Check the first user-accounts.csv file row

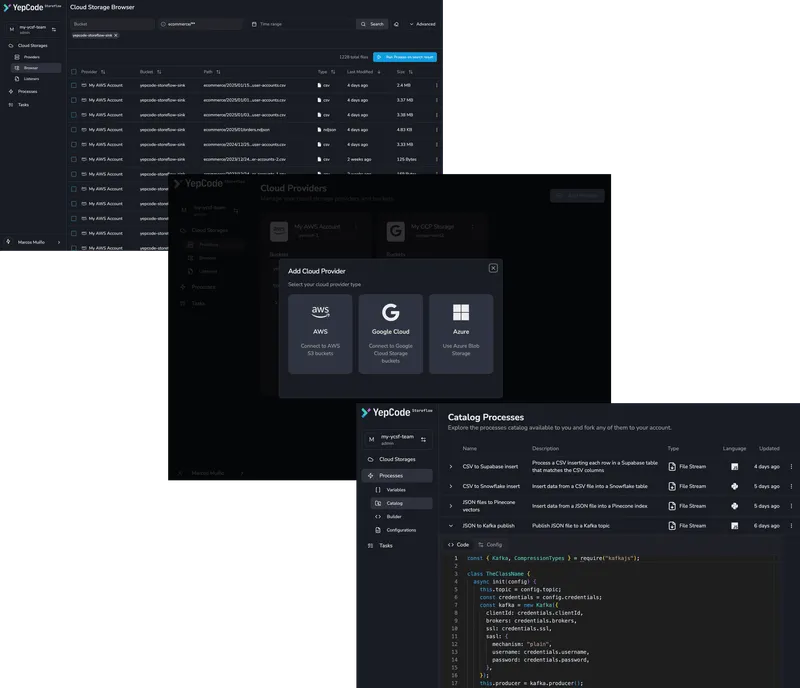pyautogui.click(x=74, y=85)
